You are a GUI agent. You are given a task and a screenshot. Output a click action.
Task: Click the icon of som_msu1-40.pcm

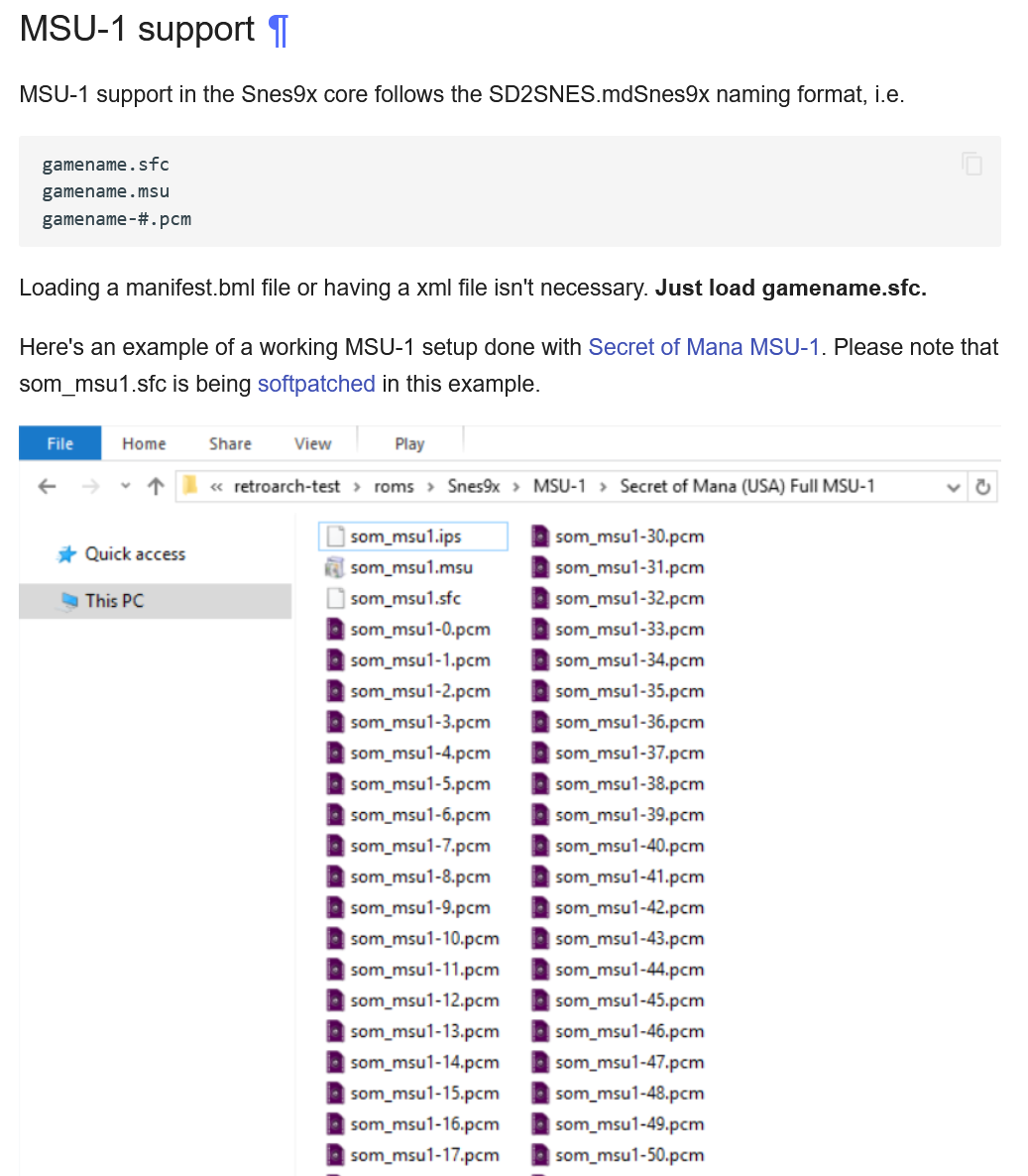[x=540, y=845]
